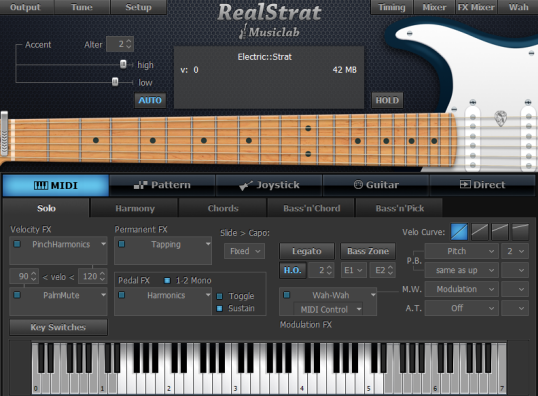
Task: Adjust the low accent slider handle
Action: click(115, 82)
